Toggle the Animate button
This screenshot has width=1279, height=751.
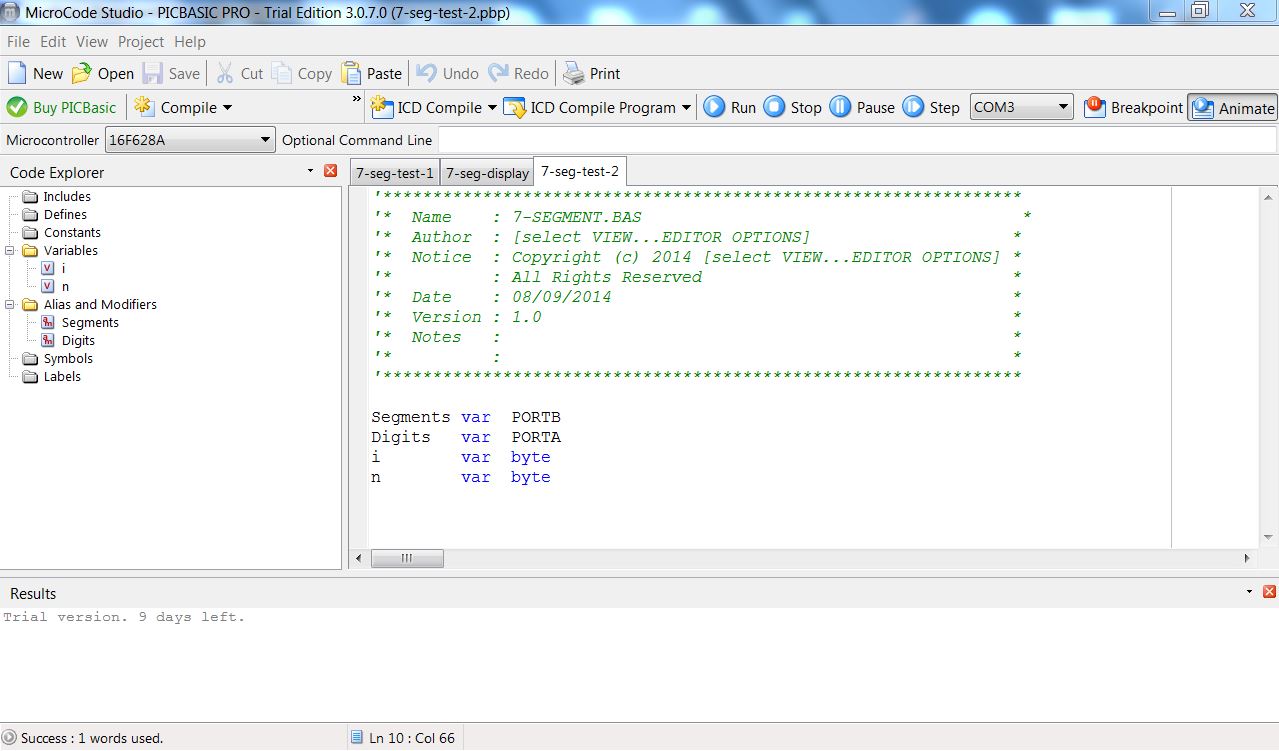tap(1232, 108)
